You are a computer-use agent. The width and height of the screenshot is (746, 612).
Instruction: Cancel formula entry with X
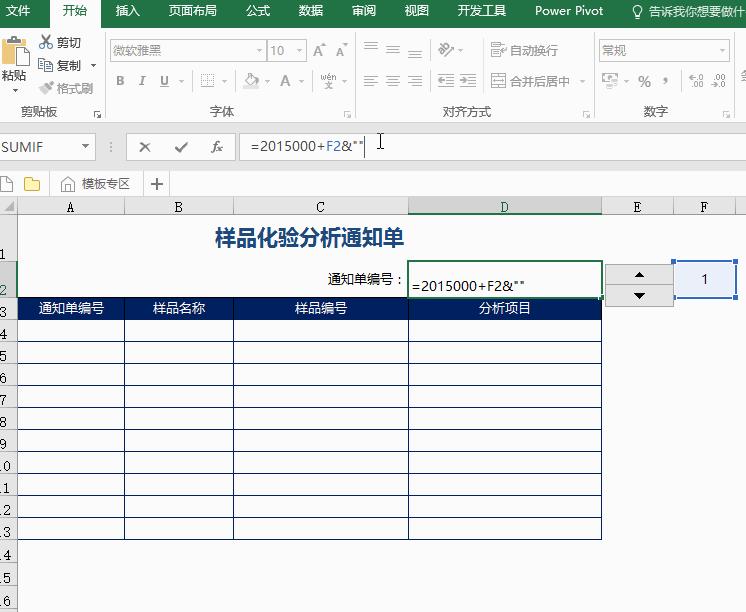[x=145, y=147]
